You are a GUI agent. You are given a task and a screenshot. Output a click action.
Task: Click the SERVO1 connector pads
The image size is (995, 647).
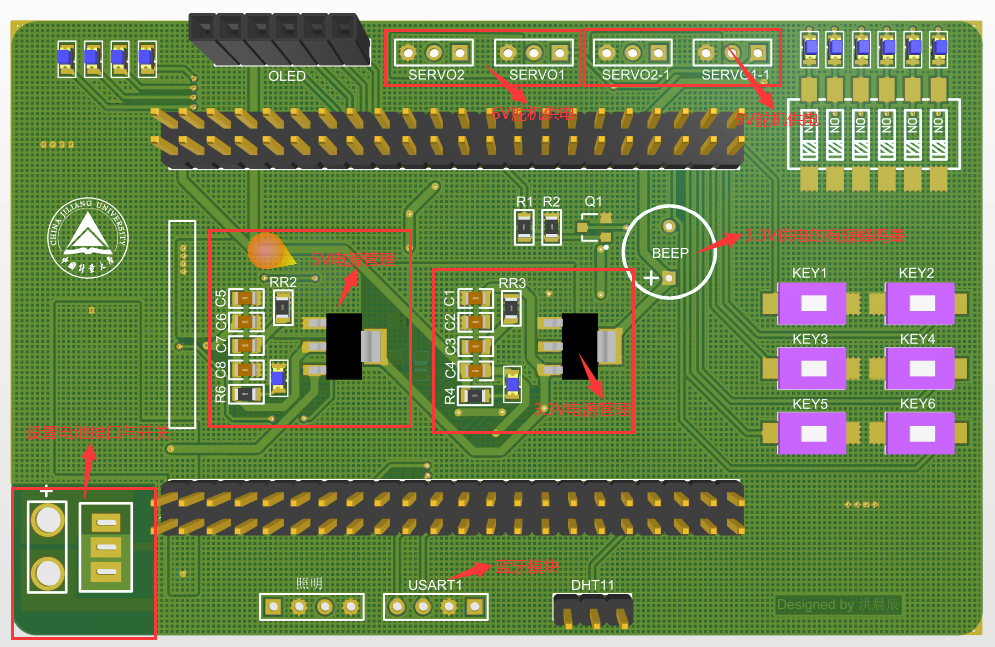533,52
